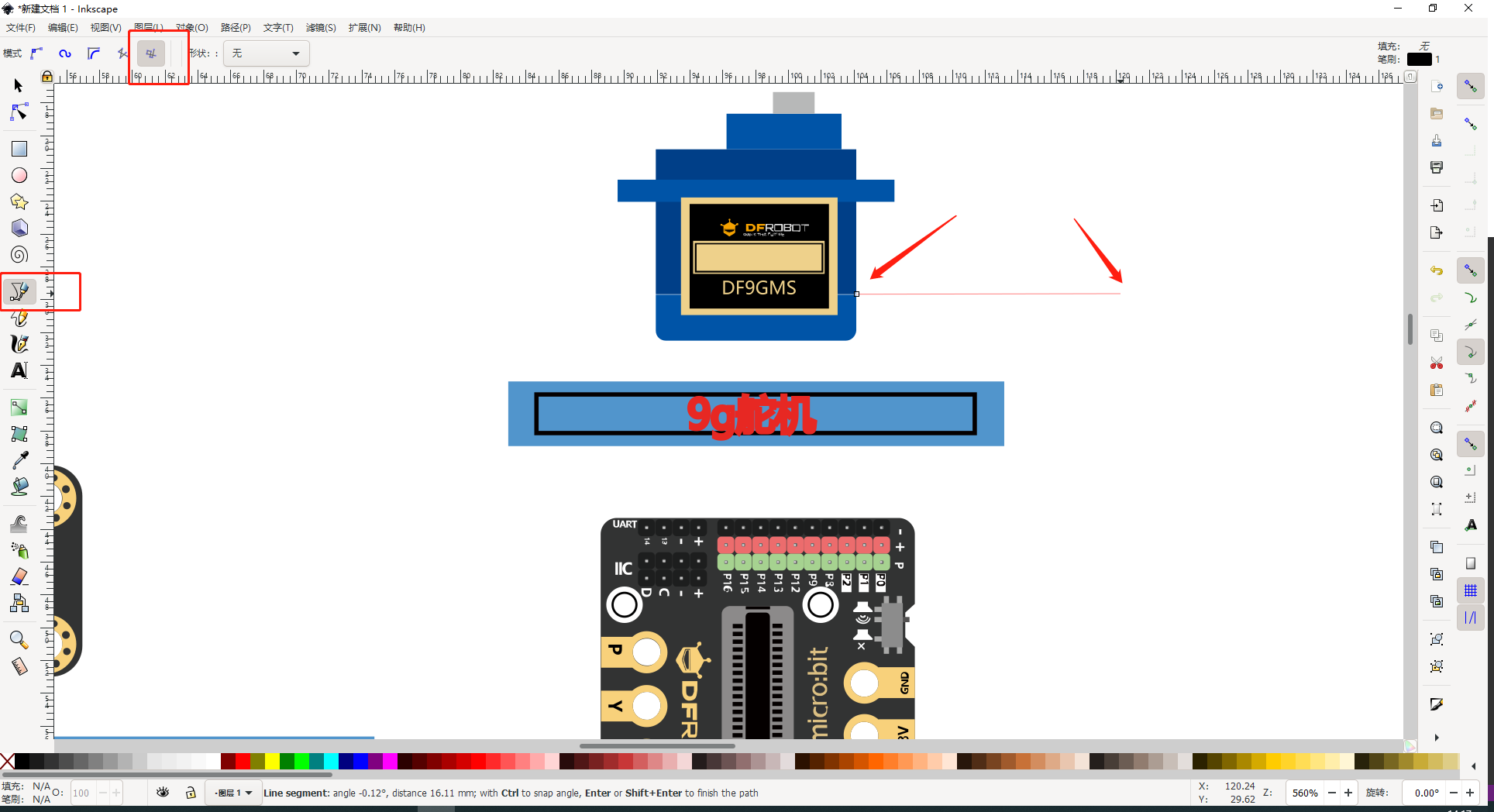Select the Selector arrow tool
The height and width of the screenshot is (812, 1494).
19,85
